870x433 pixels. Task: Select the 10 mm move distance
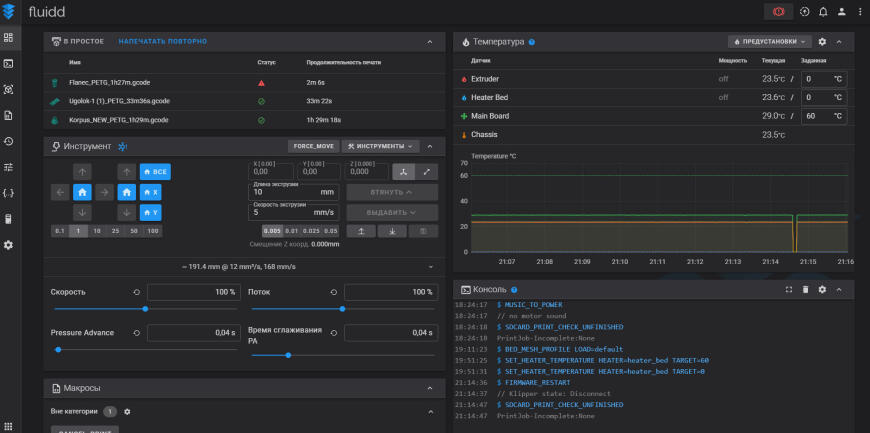tap(97, 231)
